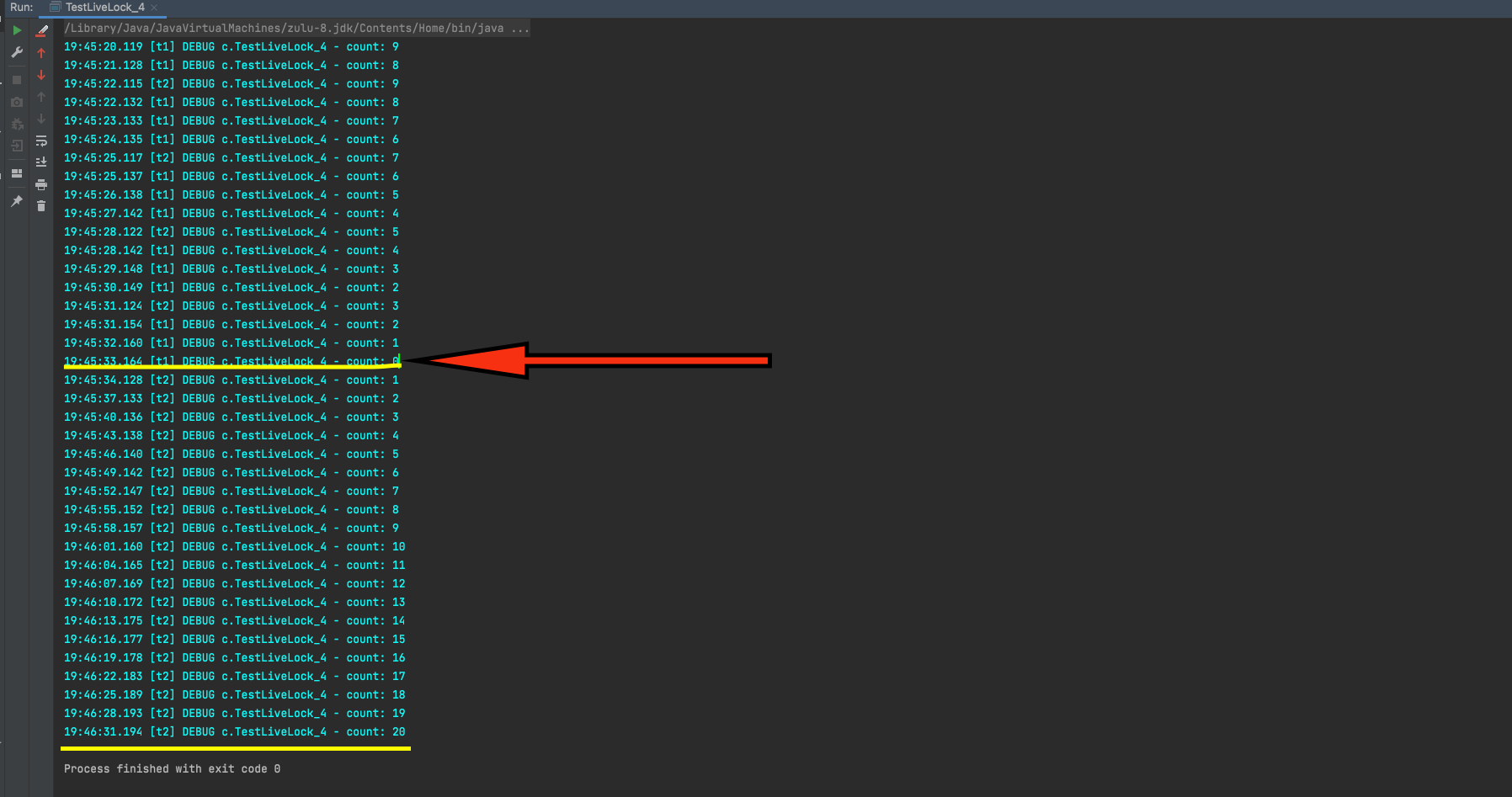
Task: Click the Exit icon in the Run toolbar
Action: 17,146
